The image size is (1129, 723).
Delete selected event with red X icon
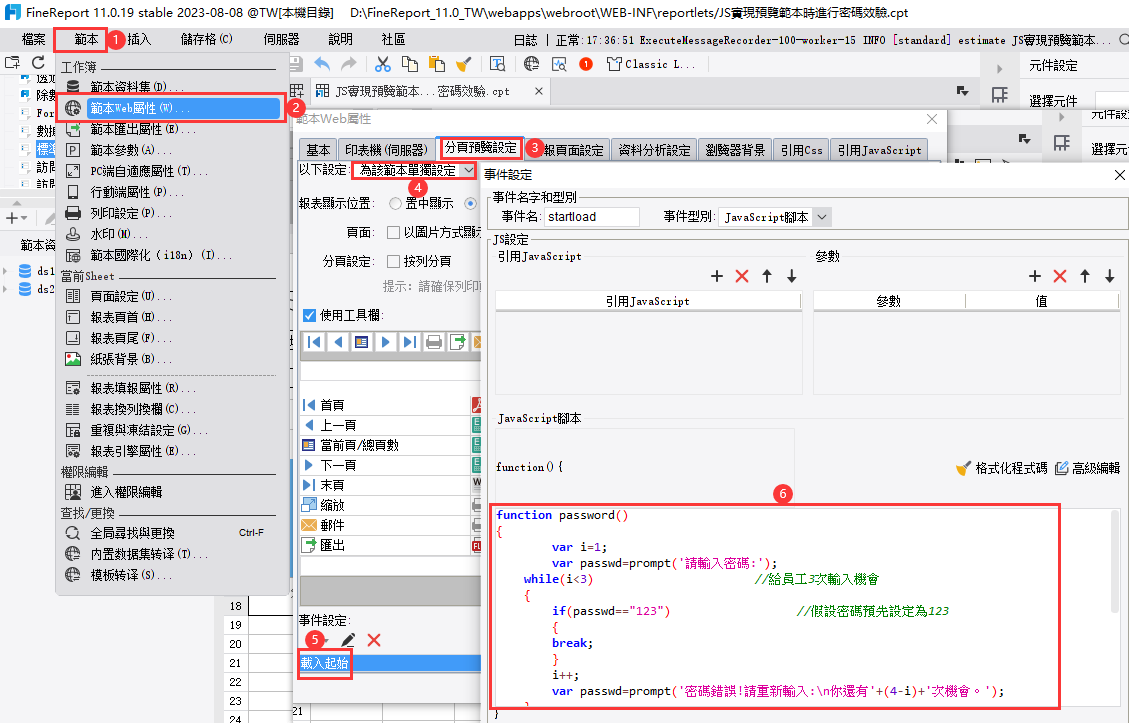pyautogui.click(x=374, y=640)
